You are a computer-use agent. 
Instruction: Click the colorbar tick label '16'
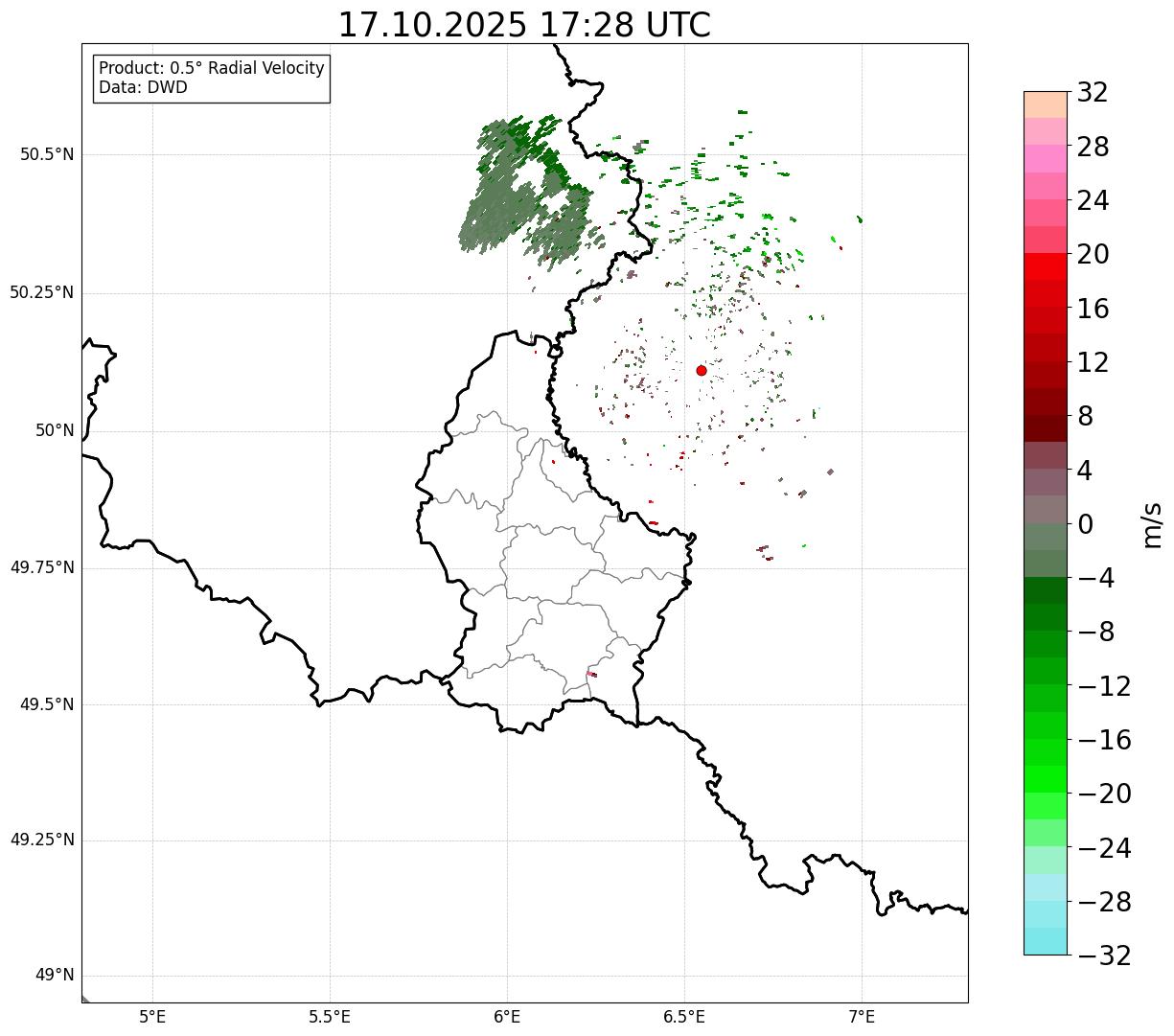coord(1093,309)
